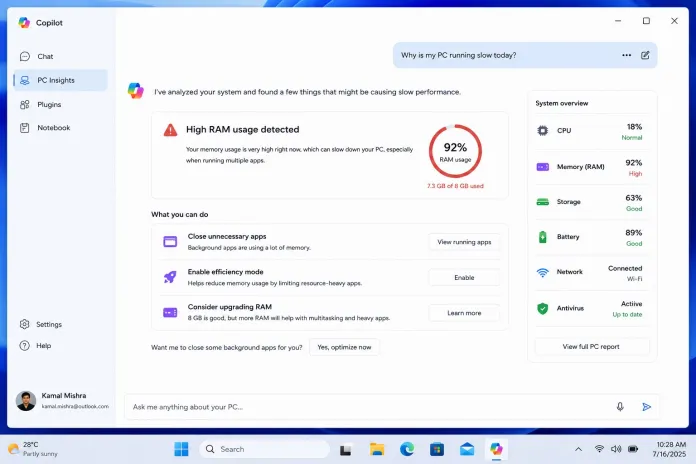The height and width of the screenshot is (464, 696).
Task: Click the Network Connected status
Action: tap(625, 269)
